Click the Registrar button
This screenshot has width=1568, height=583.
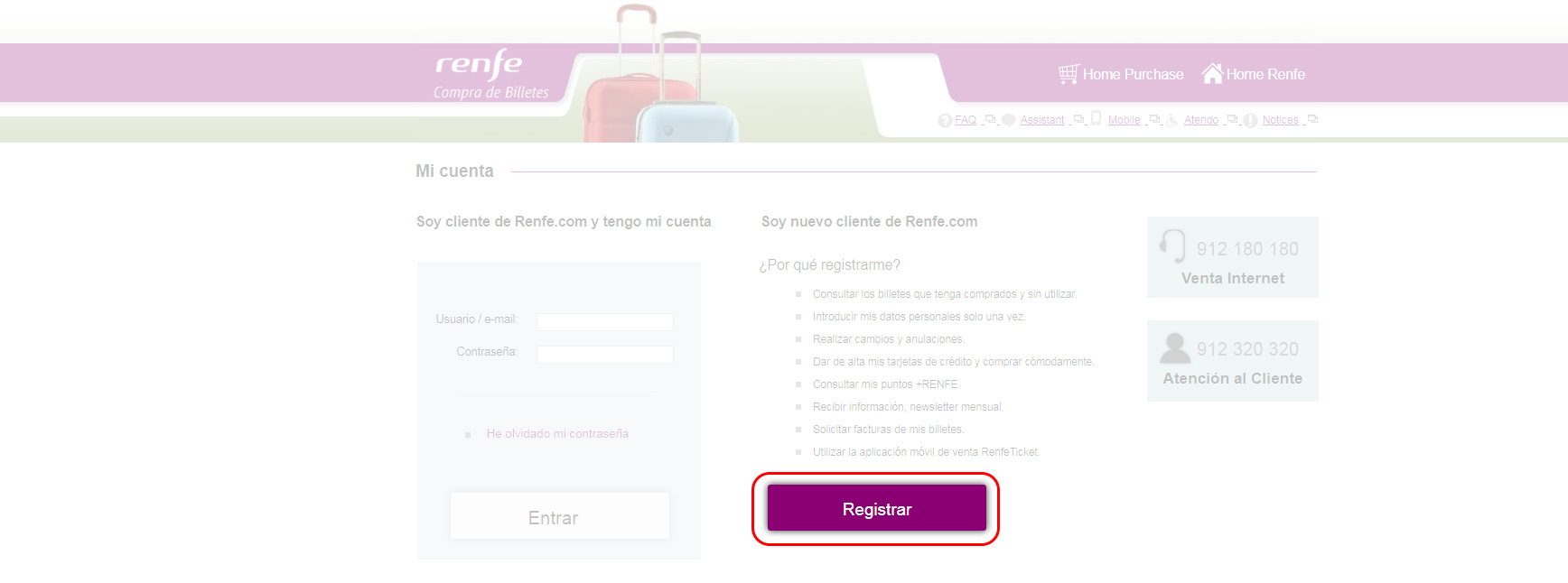coord(877,508)
